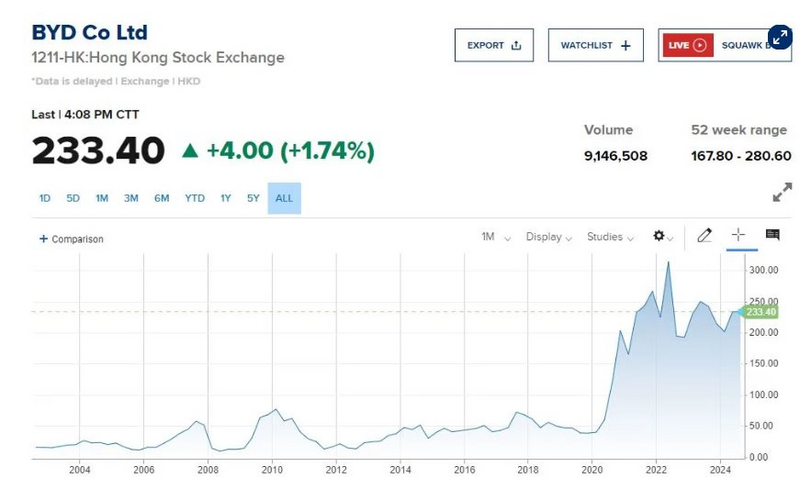This screenshot has width=800, height=500.
Task: Select the 5Y time range
Action: coord(254,198)
